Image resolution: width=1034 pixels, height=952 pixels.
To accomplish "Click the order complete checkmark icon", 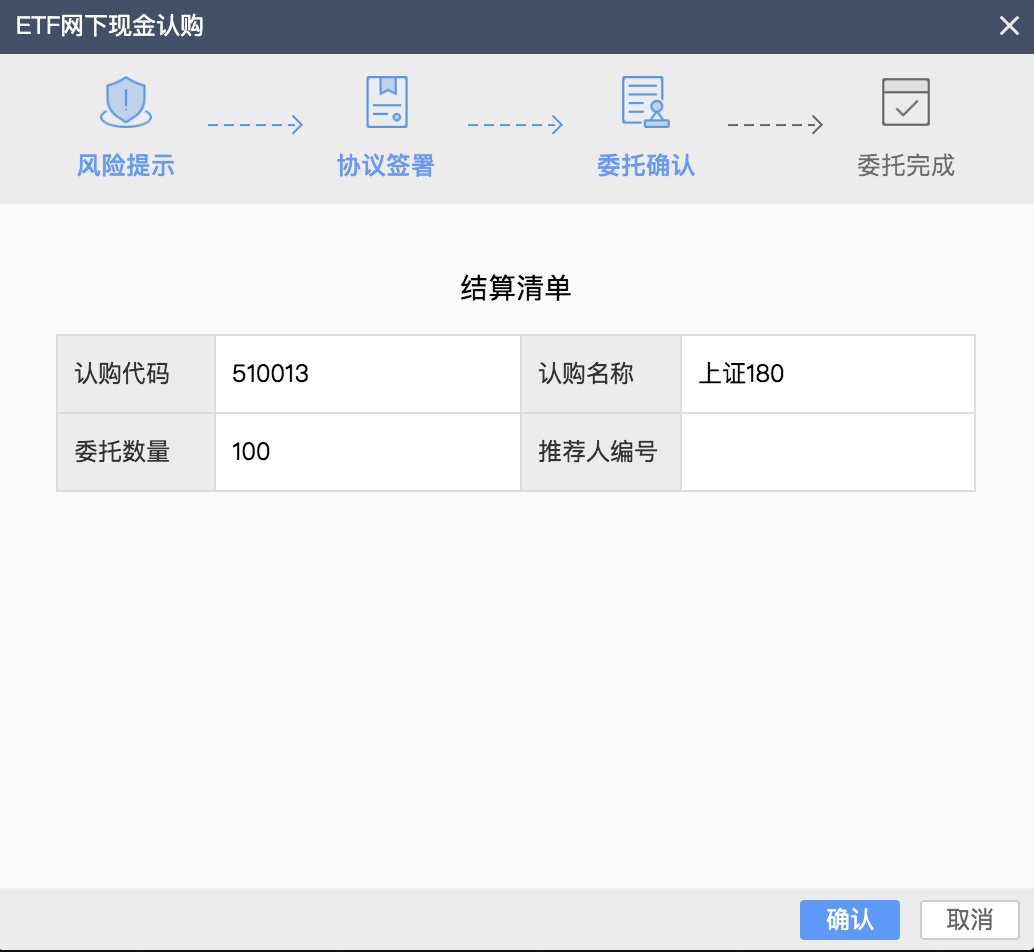I will (906, 102).
